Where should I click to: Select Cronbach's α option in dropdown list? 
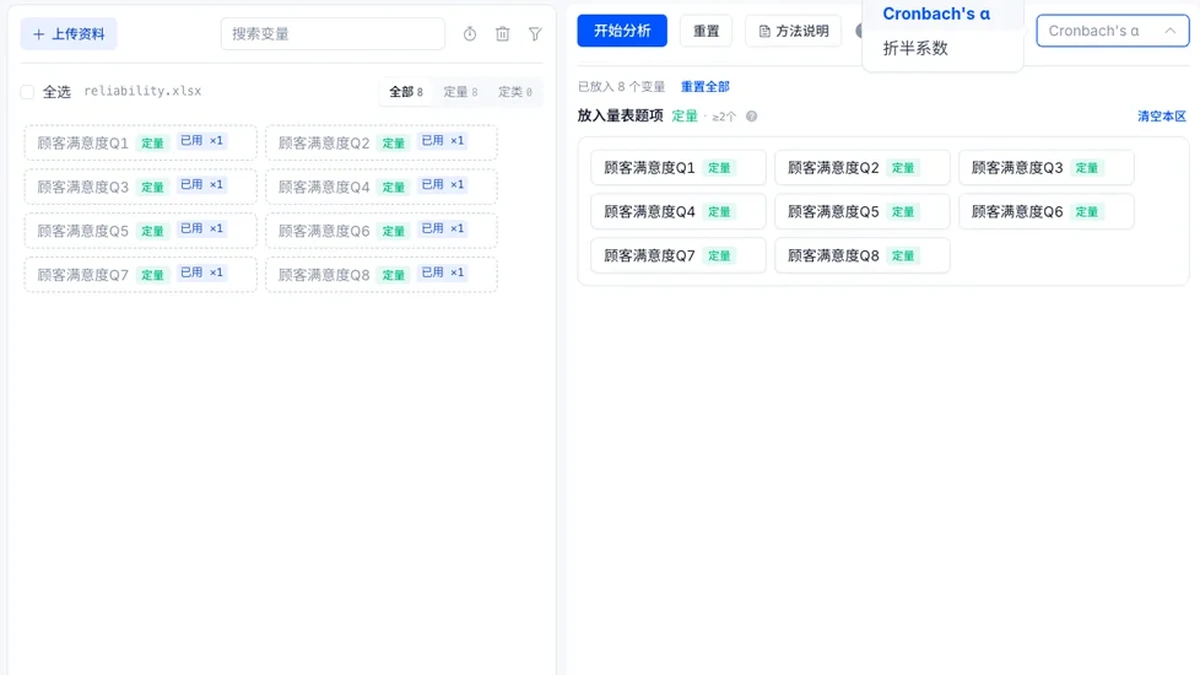click(943, 14)
